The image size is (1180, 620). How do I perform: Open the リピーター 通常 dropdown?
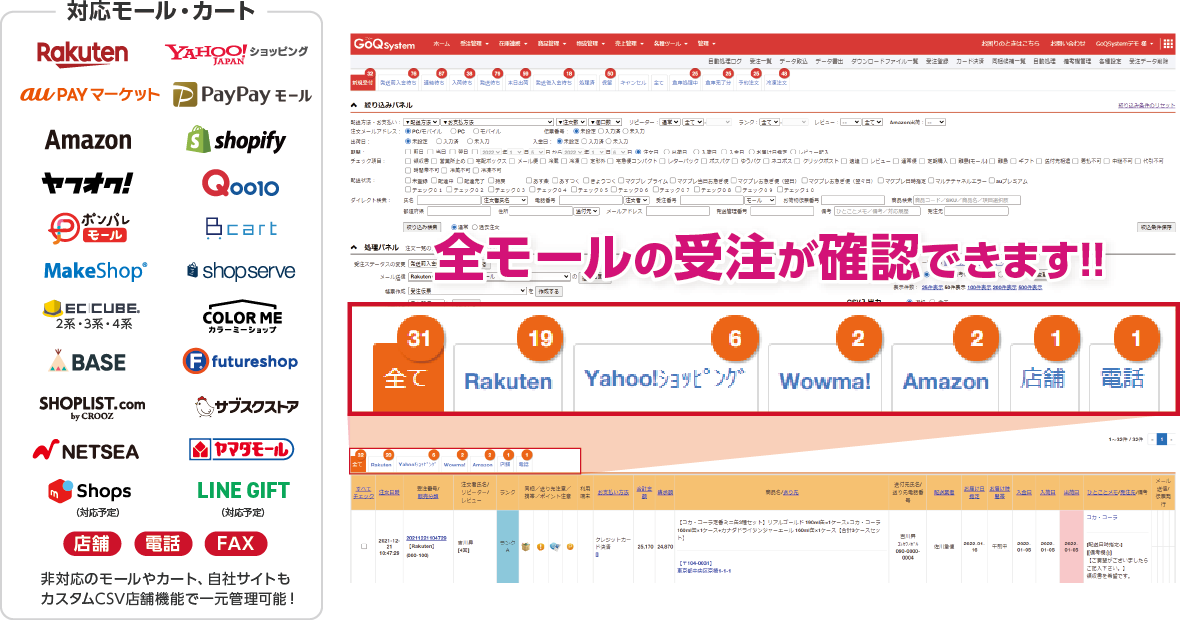point(669,122)
